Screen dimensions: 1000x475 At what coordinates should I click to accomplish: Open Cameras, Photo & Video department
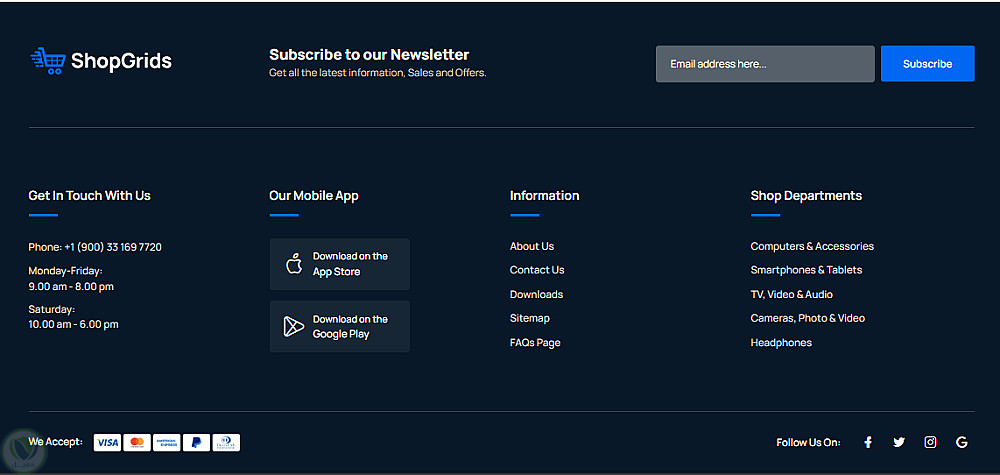[807, 318]
